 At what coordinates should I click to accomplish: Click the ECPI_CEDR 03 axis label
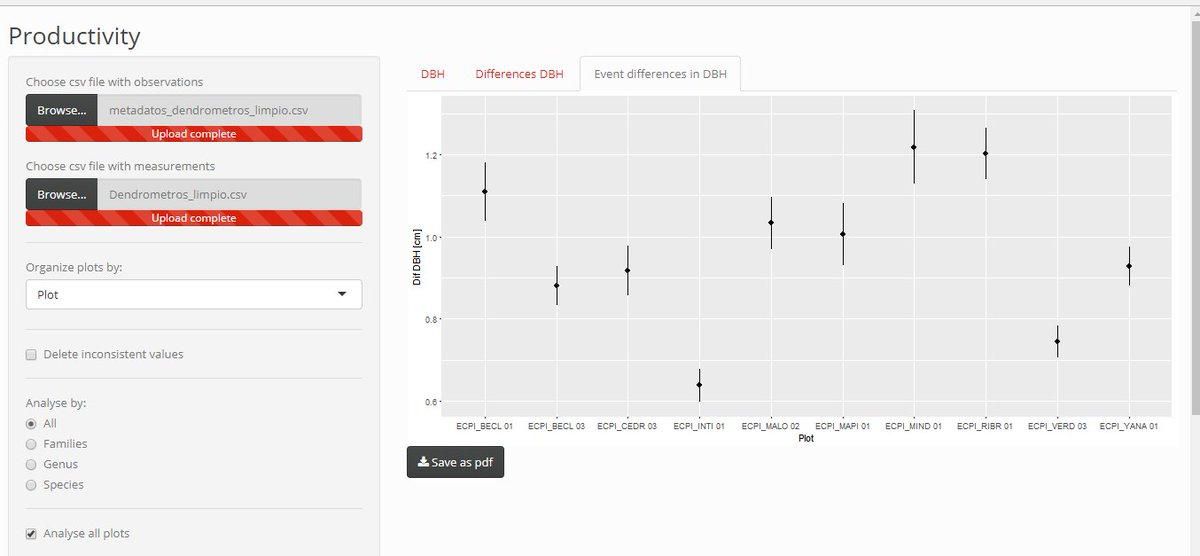627,427
